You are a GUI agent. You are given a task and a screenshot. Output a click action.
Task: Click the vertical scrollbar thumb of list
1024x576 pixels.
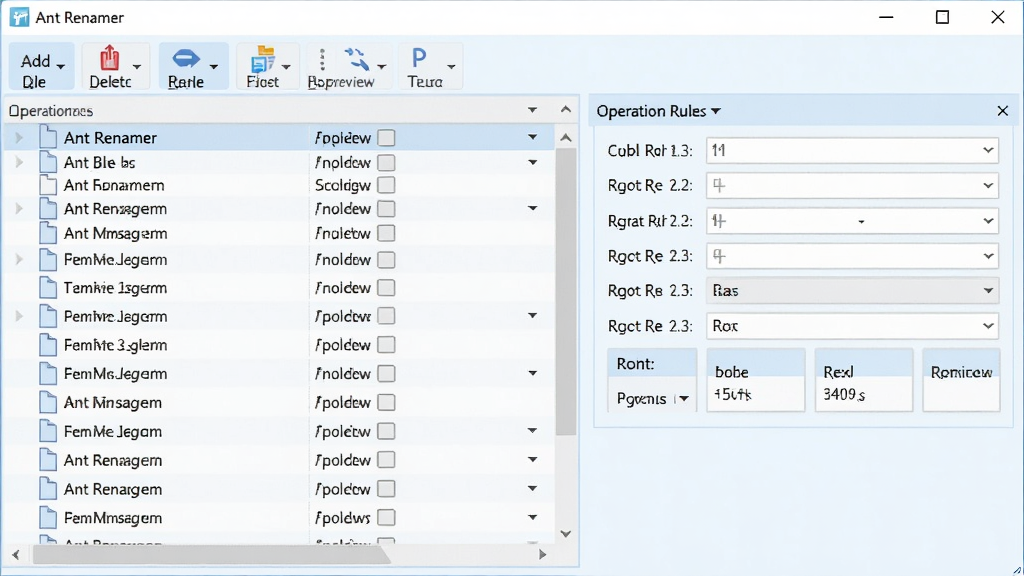coord(566,292)
